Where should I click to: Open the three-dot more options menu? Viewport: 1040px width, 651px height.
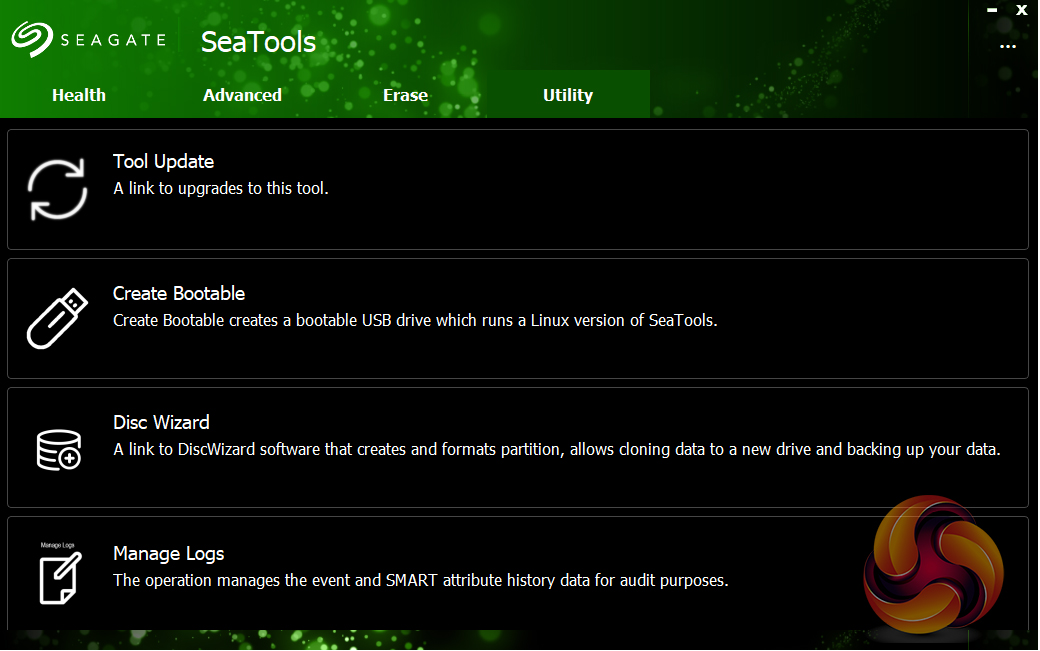(1007, 46)
